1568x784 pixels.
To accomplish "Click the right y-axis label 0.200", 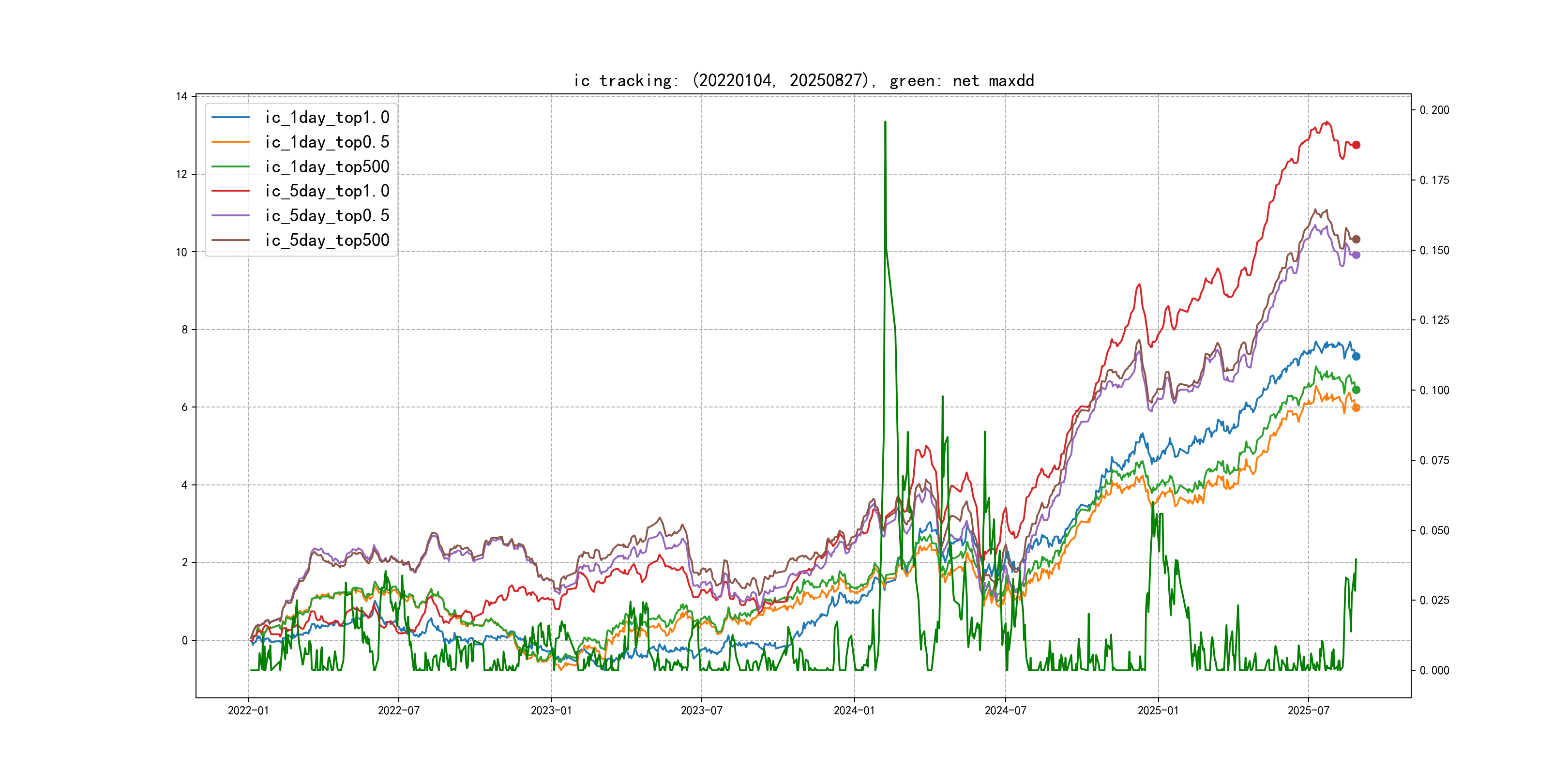I will click(1434, 110).
